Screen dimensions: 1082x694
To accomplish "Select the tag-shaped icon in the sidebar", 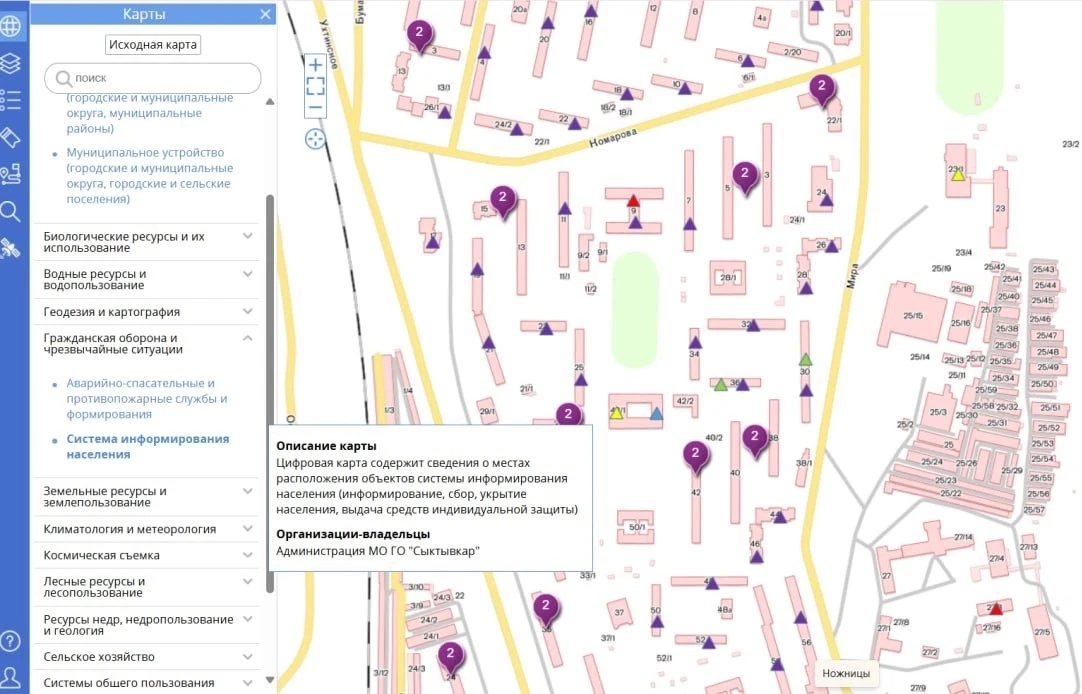I will click(x=10, y=138).
